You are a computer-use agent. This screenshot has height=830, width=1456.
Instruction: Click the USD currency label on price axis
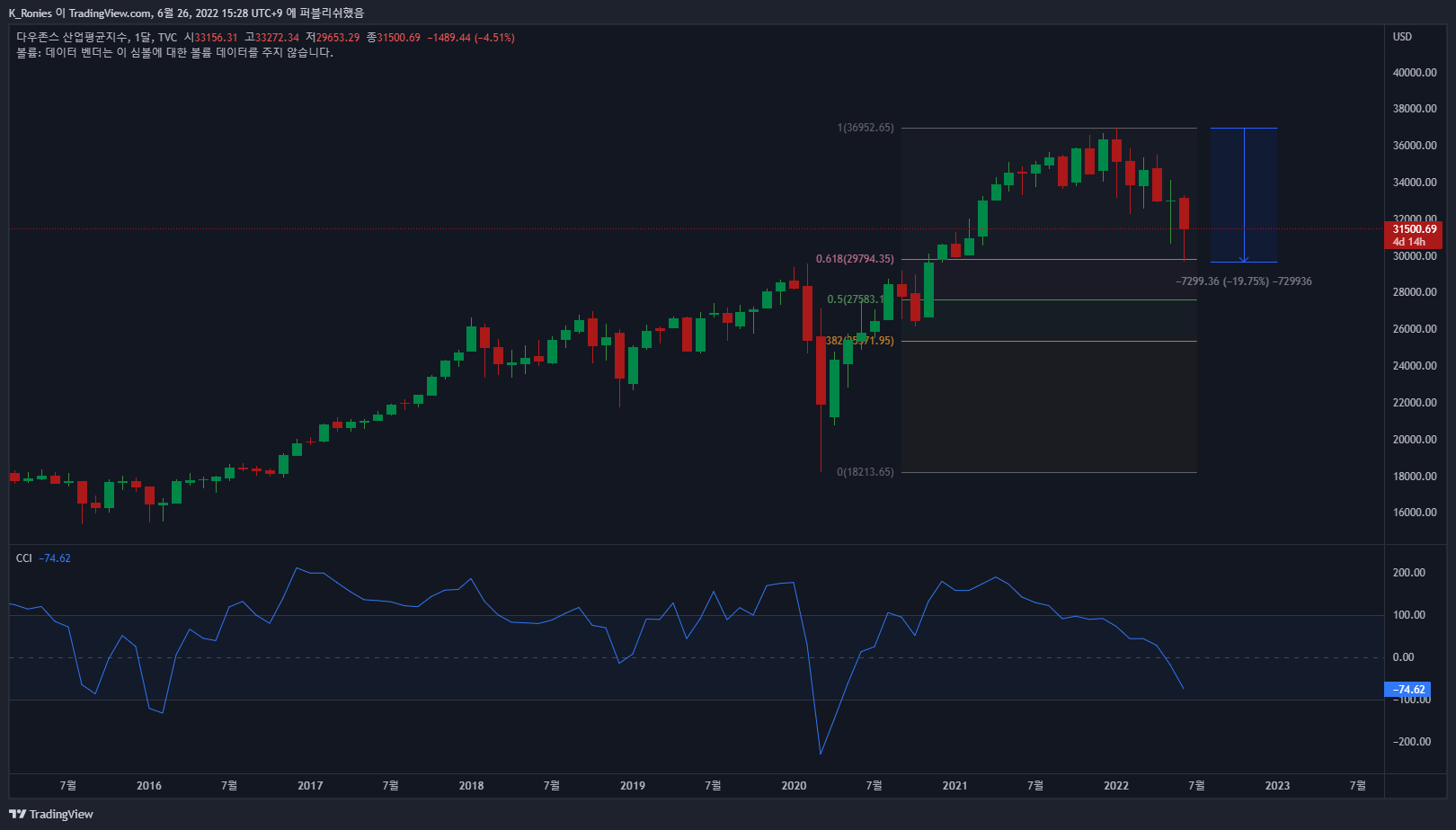(1402, 37)
